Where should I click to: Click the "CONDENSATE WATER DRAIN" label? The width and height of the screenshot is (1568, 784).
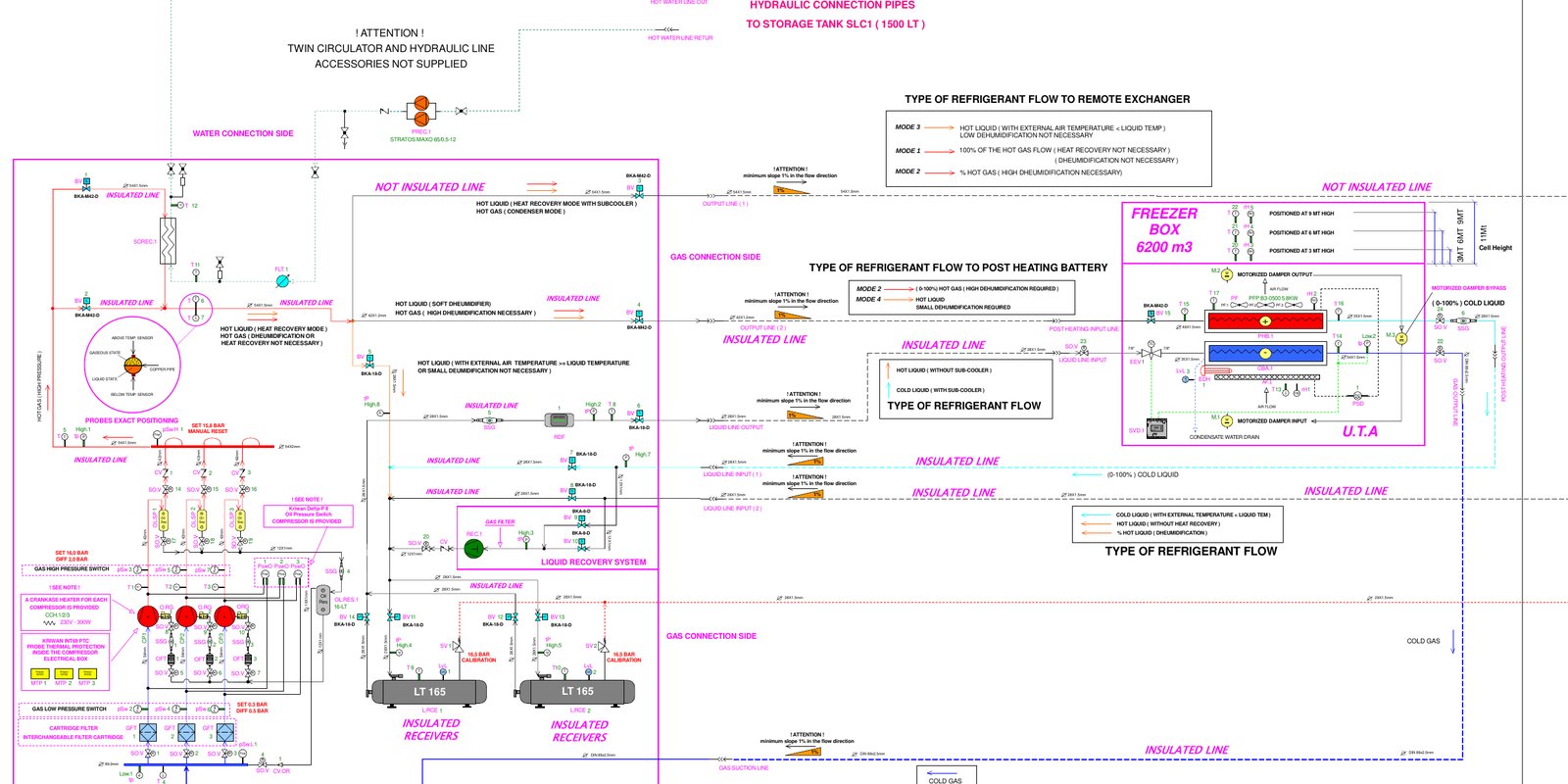click(1224, 437)
